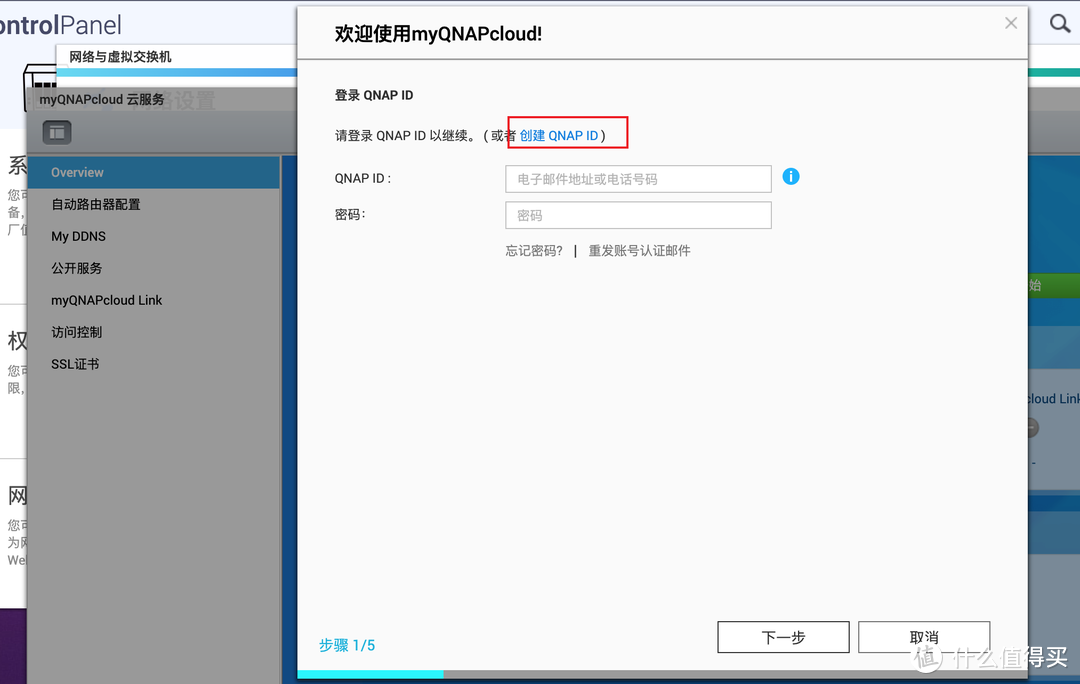
Task: Open 公开服务 sidebar item
Action: pos(77,268)
